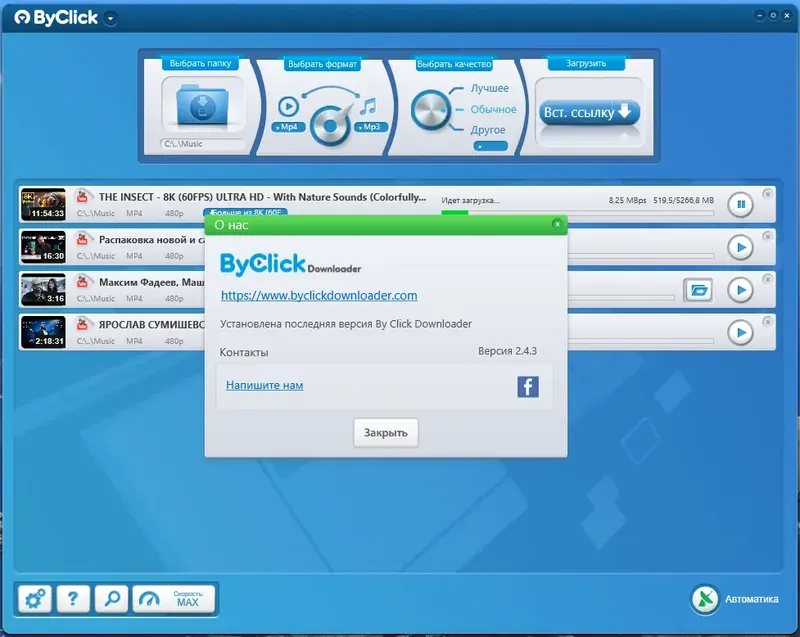The image size is (800, 637).
Task: Click the quality selection knob
Action: click(430, 110)
